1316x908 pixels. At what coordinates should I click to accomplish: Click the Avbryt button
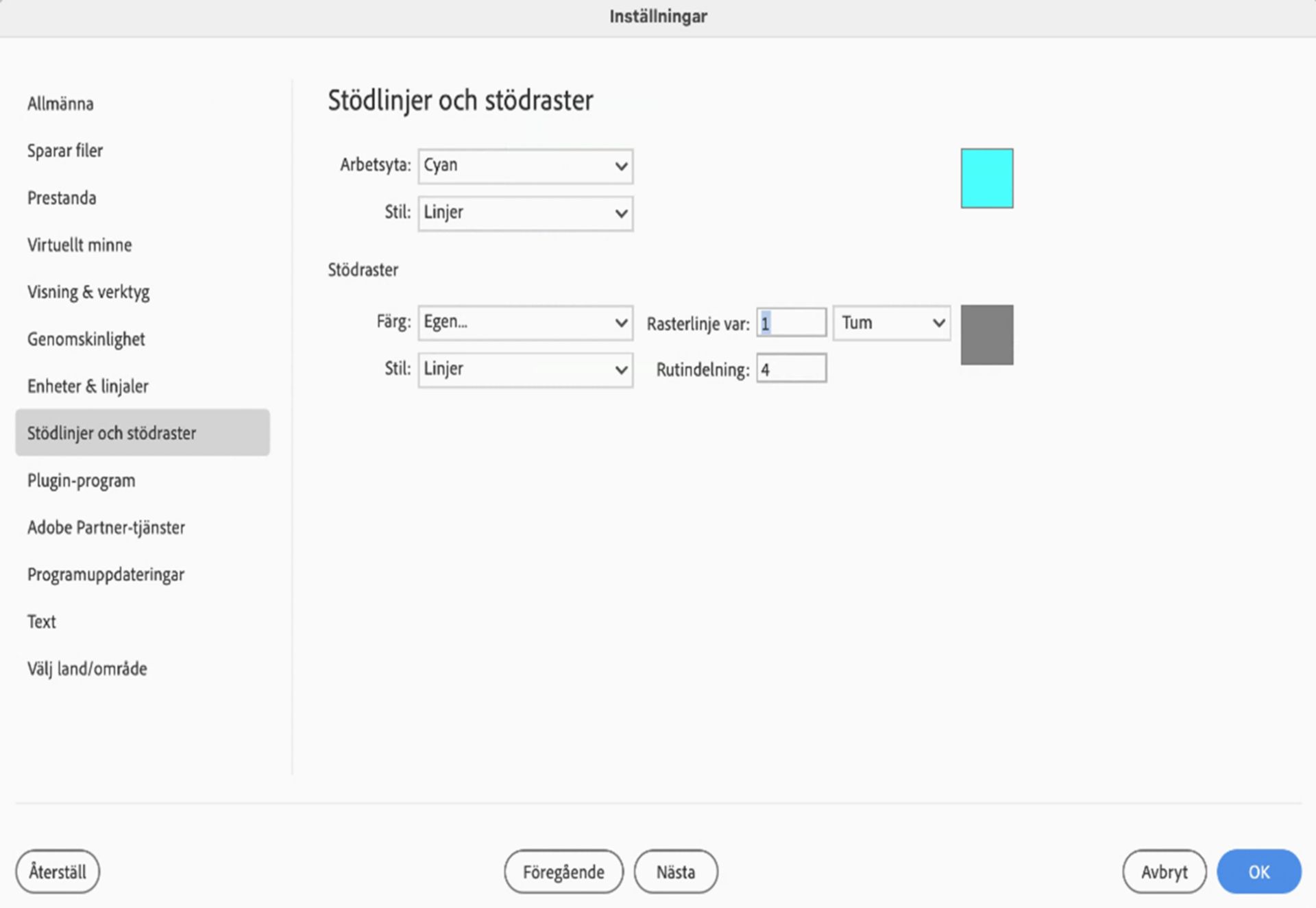point(1164,872)
